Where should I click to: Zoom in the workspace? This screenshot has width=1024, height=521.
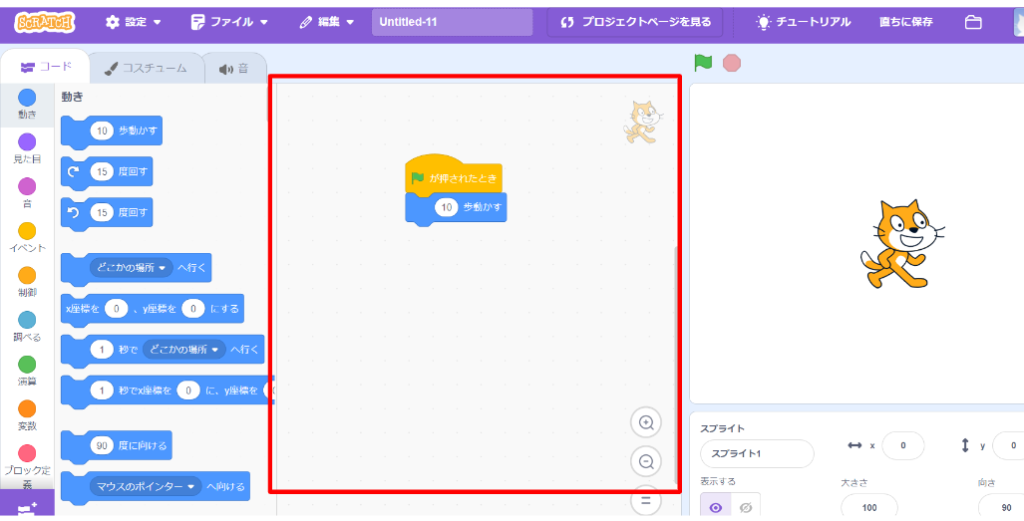point(646,422)
